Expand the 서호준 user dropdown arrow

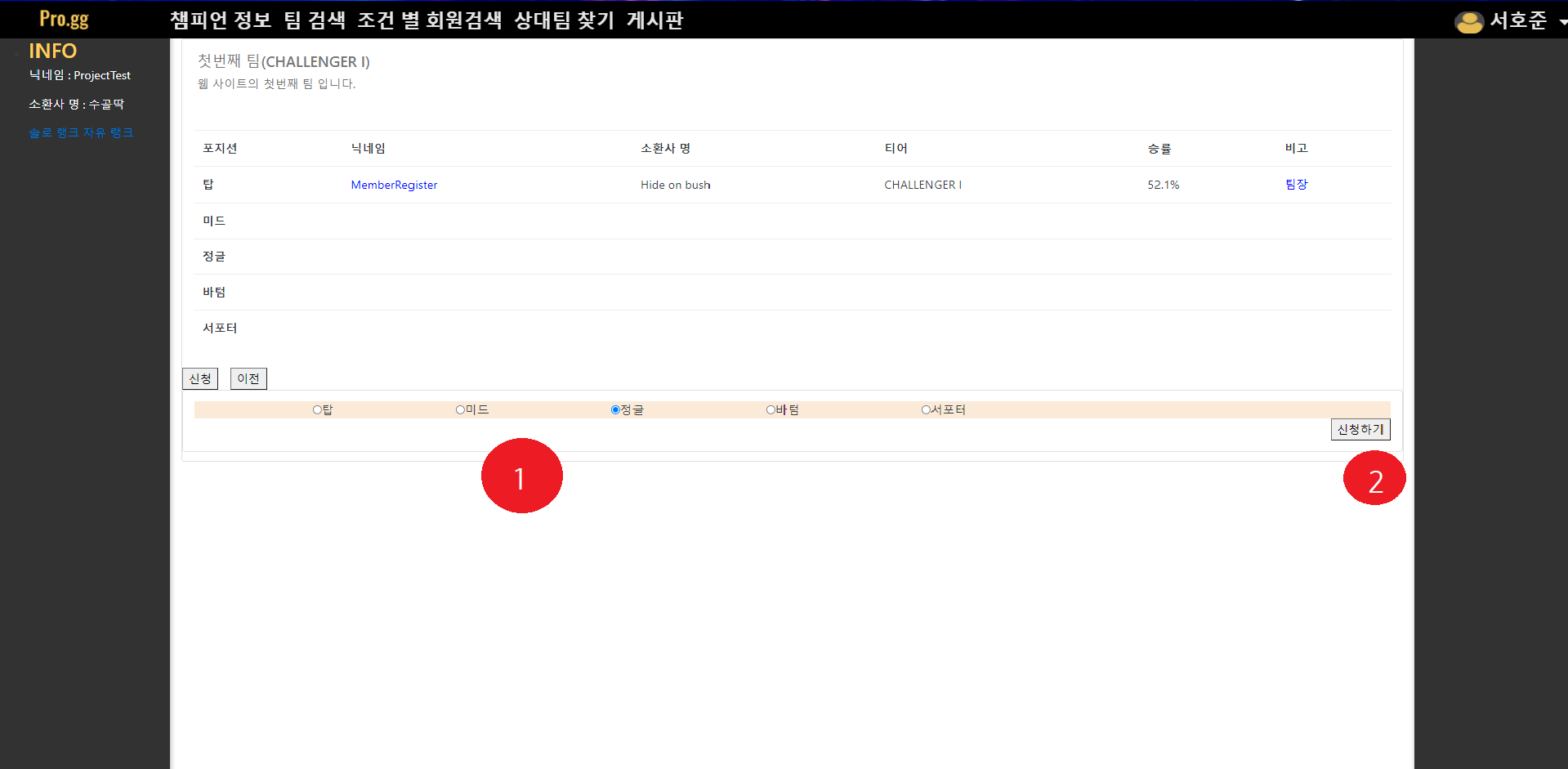[x=1562, y=23]
